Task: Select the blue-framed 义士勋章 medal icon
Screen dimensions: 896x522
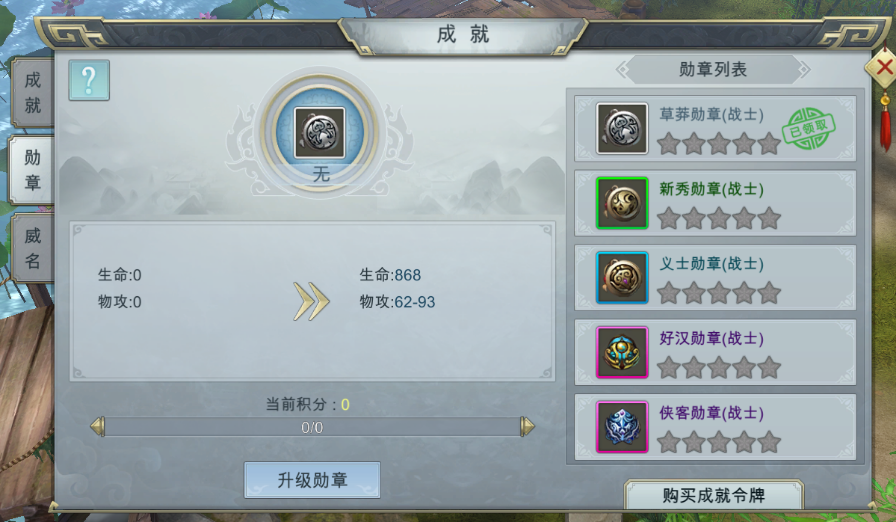Action: (x=622, y=278)
